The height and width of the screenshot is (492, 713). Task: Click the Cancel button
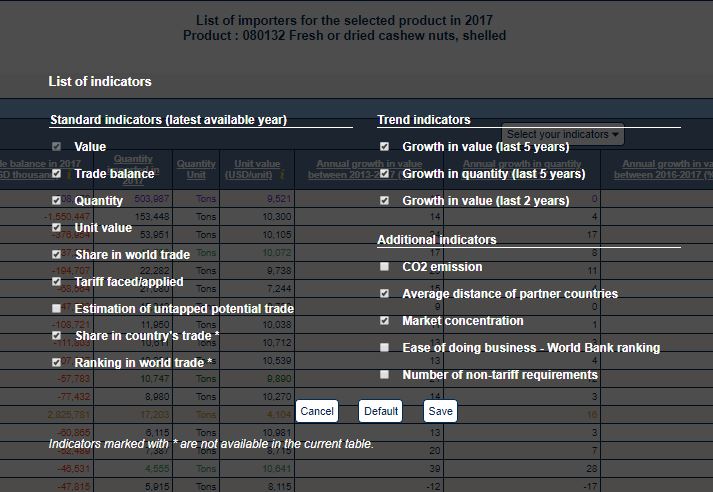click(x=317, y=411)
